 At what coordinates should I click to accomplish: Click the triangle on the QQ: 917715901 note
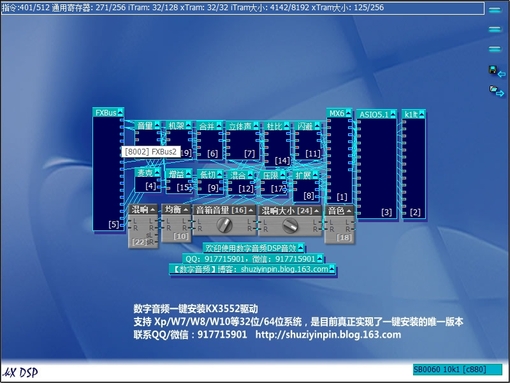coord(319,258)
